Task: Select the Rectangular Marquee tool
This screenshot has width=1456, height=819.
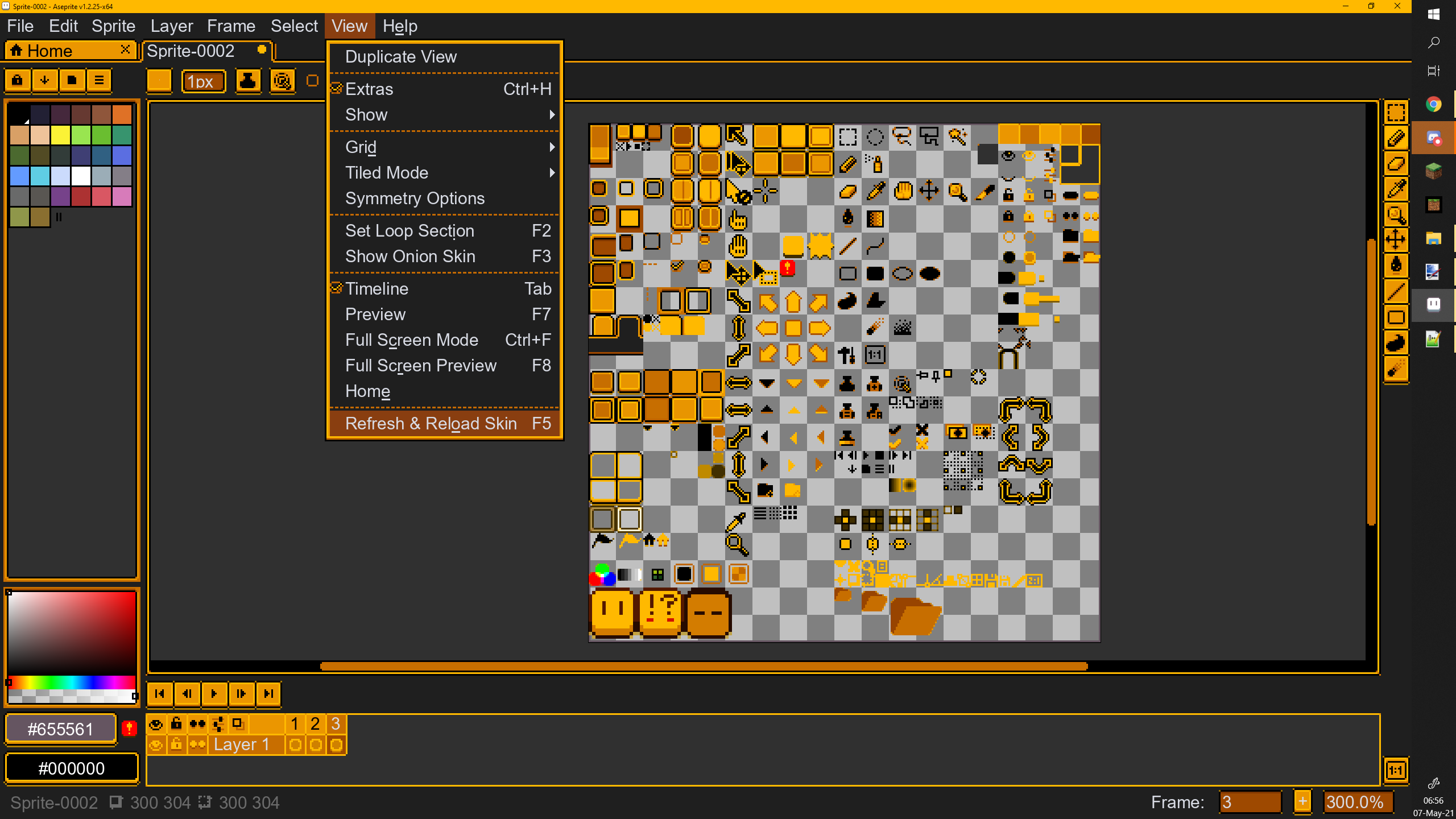Action: pos(1396,112)
